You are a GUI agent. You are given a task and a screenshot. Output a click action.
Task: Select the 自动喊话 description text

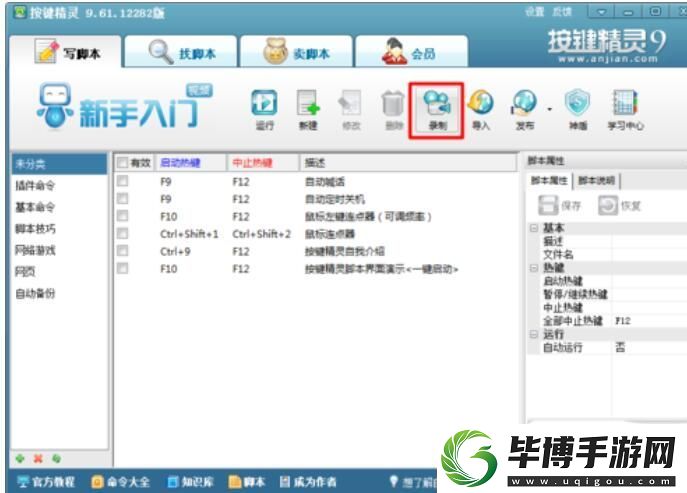coord(325,181)
